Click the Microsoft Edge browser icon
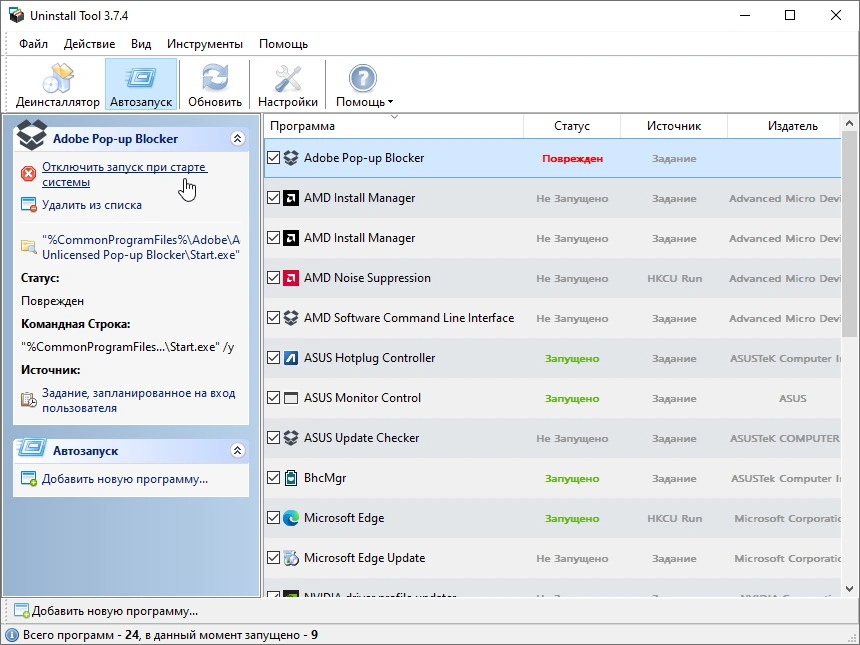This screenshot has width=860, height=645. click(x=291, y=518)
